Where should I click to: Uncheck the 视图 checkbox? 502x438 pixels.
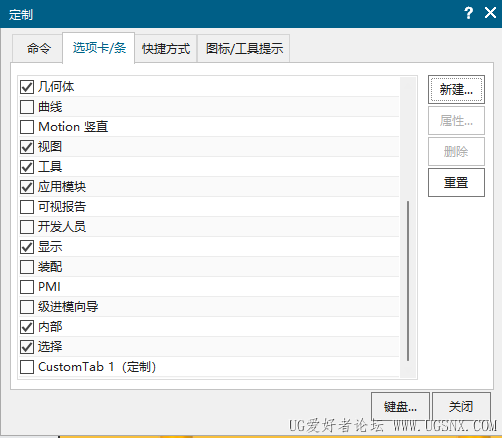(x=27, y=147)
